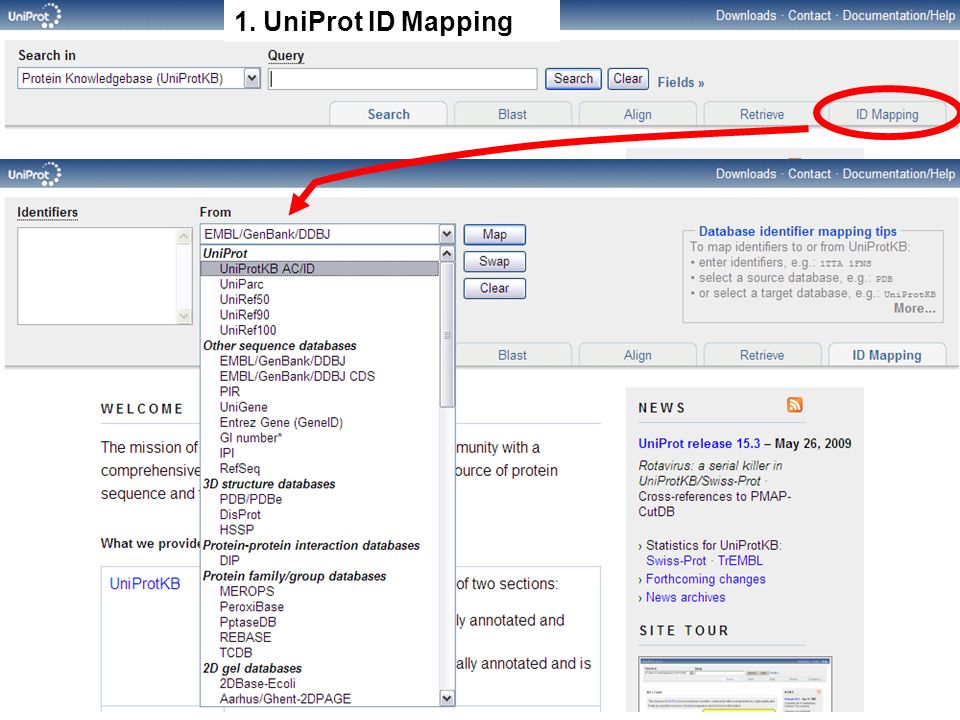Click the Identifiers box scroll-down arrow
The width and height of the screenshot is (960, 720).
(184, 316)
